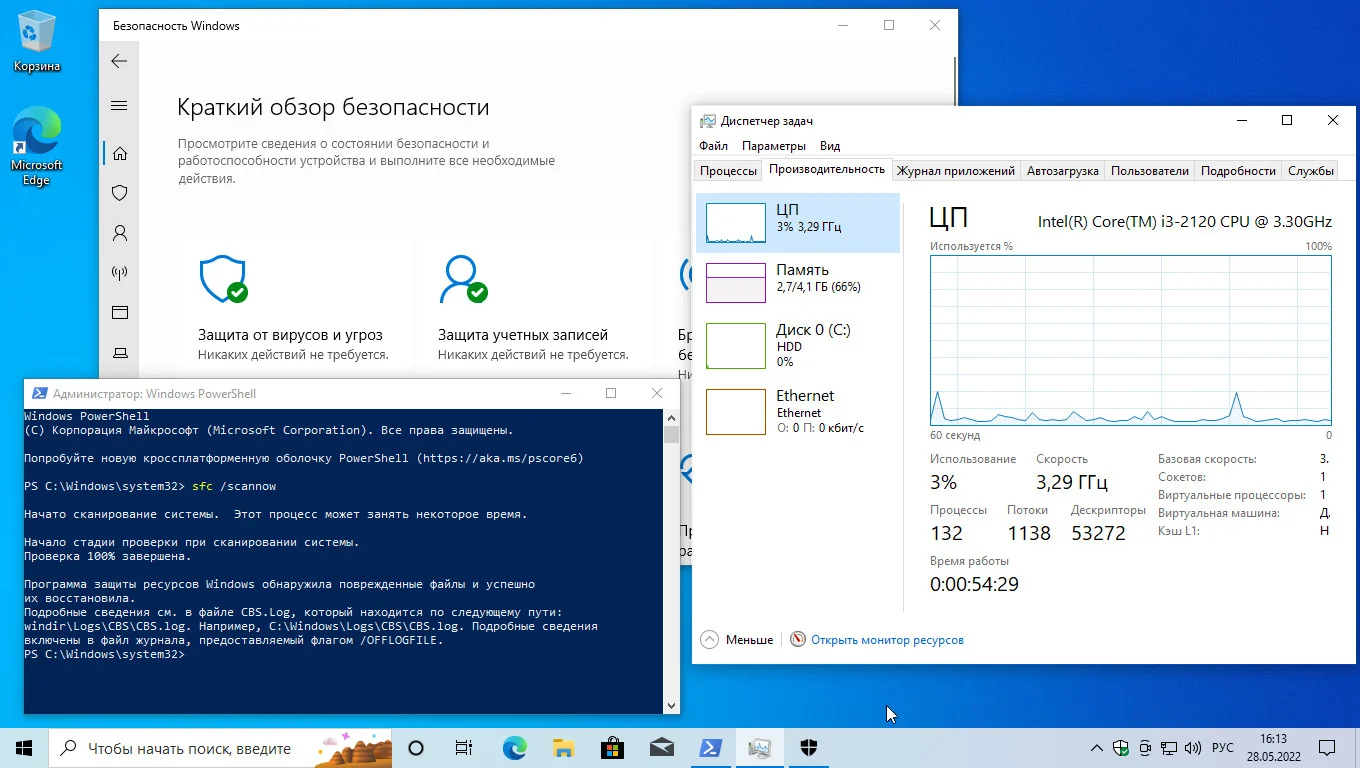The width and height of the screenshot is (1360, 768).
Task: Switch to the Службы tab
Action: [x=1310, y=171]
